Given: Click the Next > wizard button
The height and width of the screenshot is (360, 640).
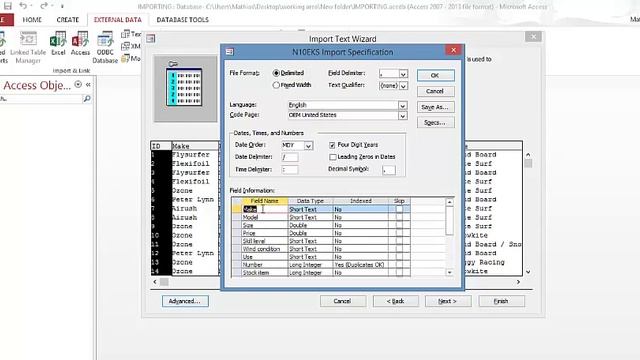Looking at the screenshot, I should 448,301.
